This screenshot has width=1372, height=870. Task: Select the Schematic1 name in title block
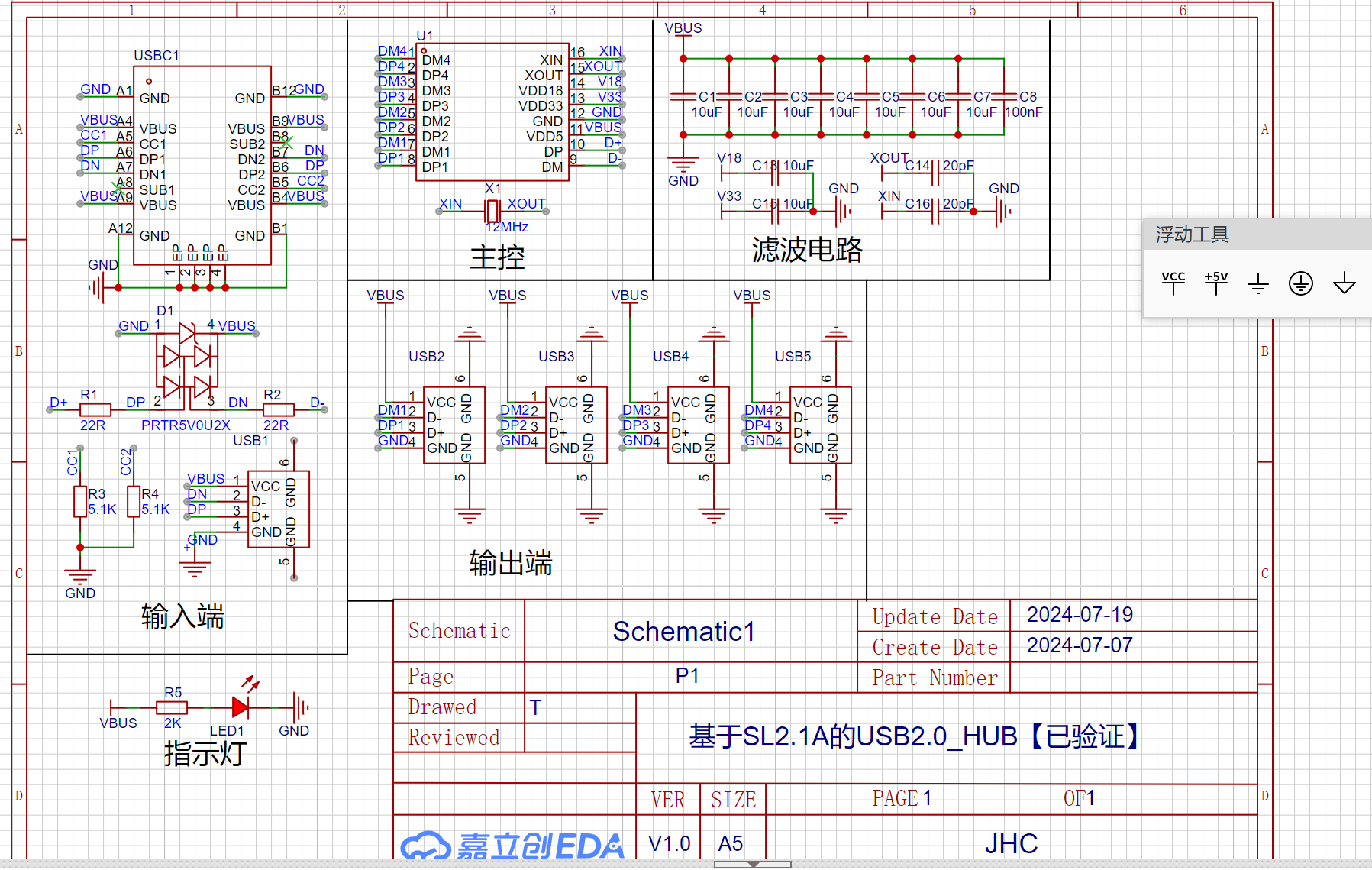[683, 632]
